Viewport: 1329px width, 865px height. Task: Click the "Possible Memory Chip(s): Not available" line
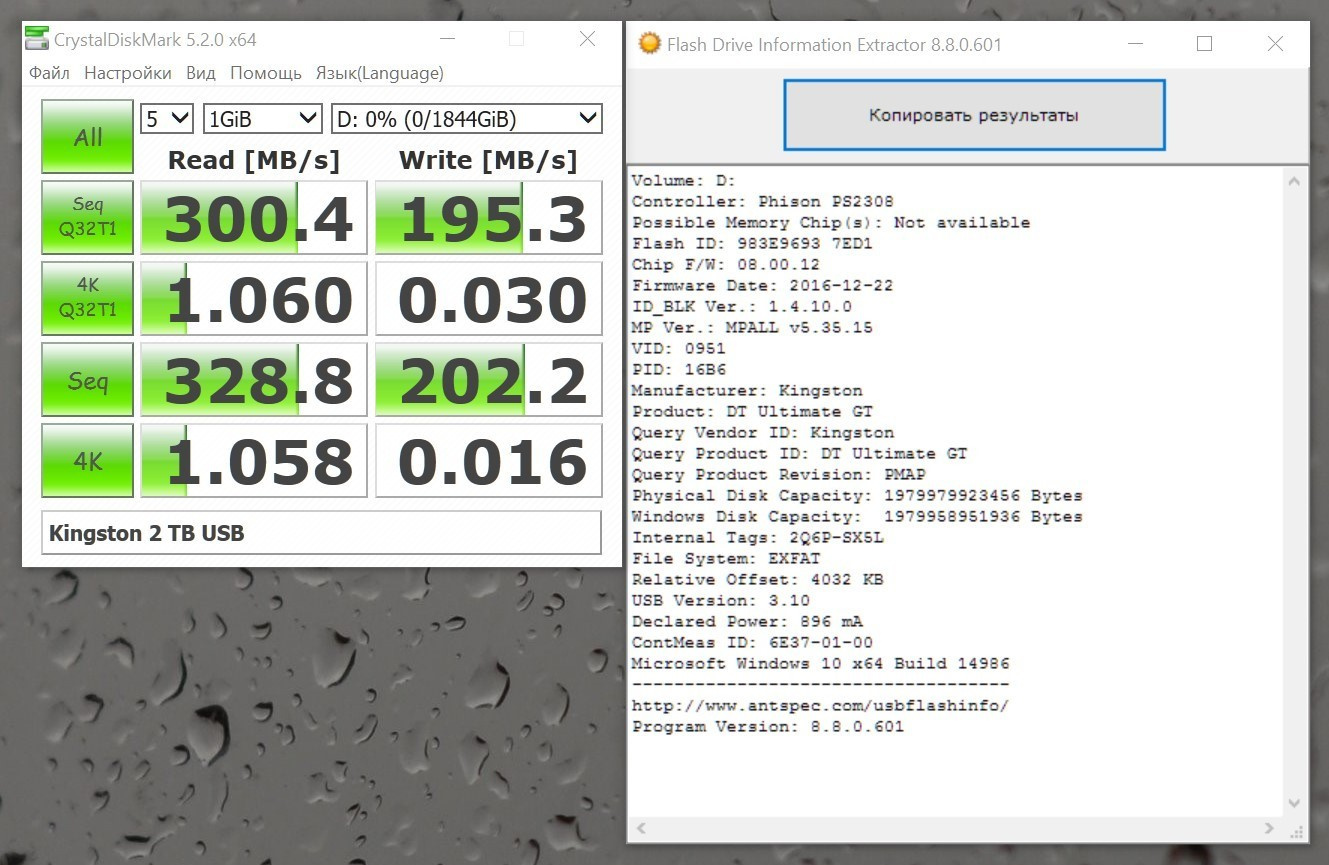(x=831, y=223)
